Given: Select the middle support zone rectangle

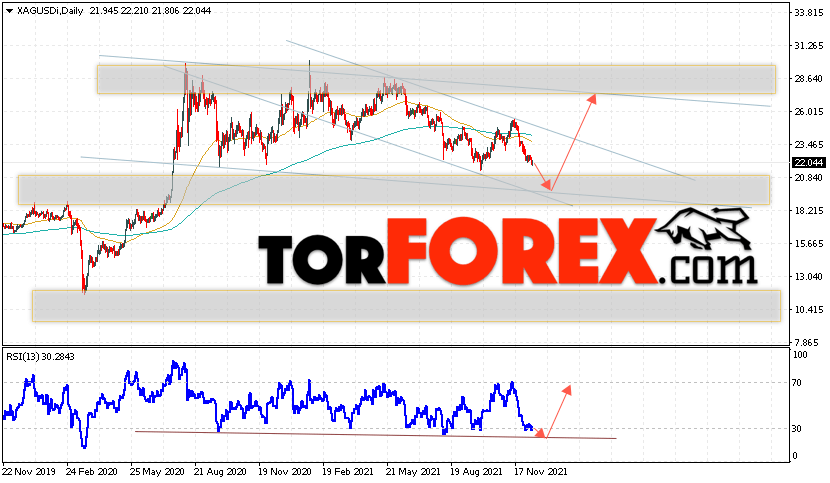Looking at the screenshot, I should click(x=394, y=190).
